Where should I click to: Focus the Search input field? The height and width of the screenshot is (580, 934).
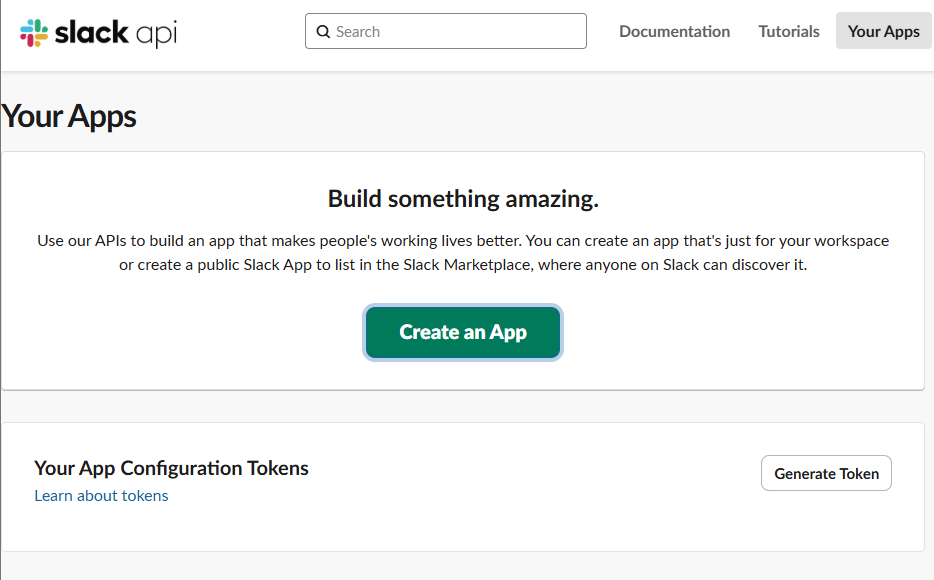pos(446,31)
